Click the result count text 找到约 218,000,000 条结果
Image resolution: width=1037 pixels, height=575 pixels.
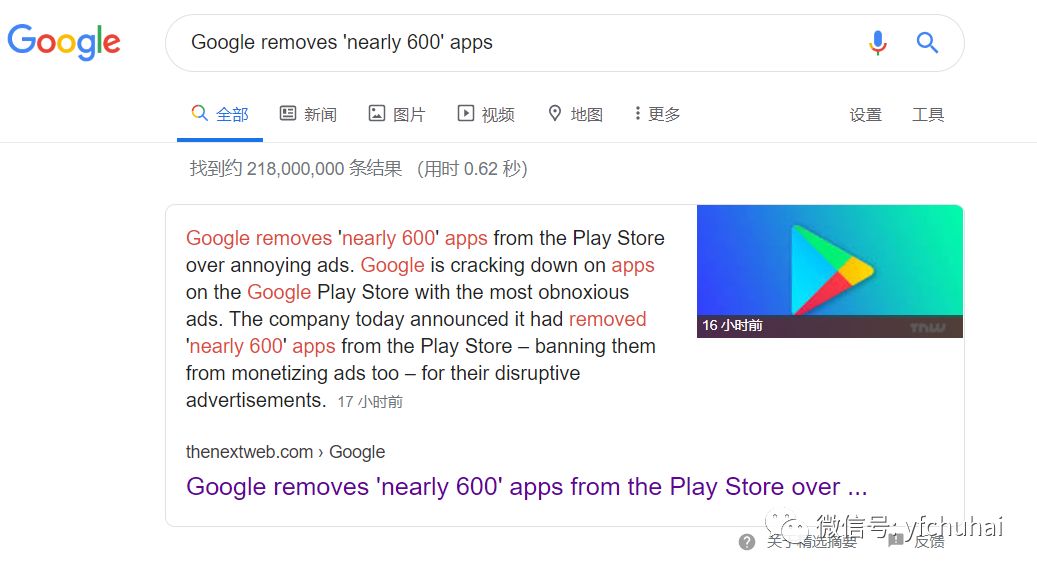(296, 169)
